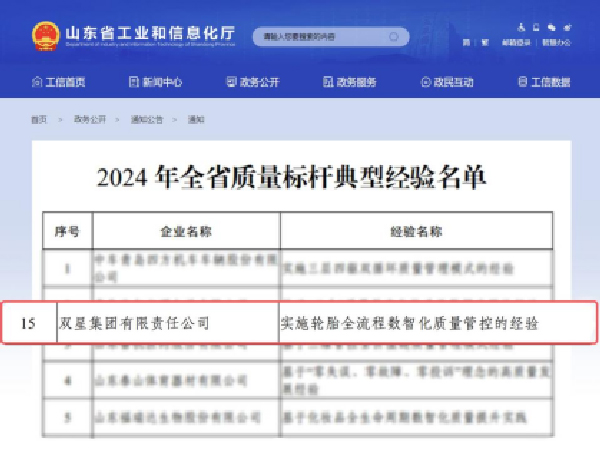Open the 智慧办公 smart office link
Screen dimensions: 600x463
coord(556,42)
